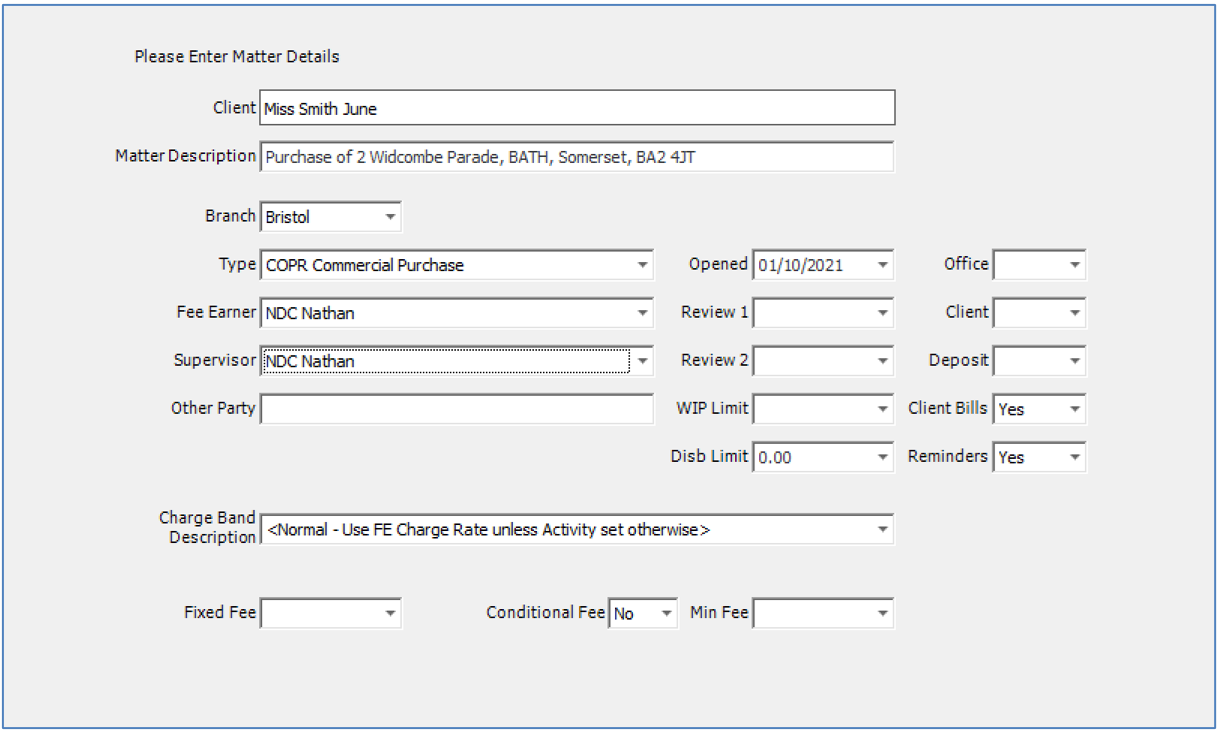
Task: Open the Branch dropdown showing Bristol
Action: [389, 217]
